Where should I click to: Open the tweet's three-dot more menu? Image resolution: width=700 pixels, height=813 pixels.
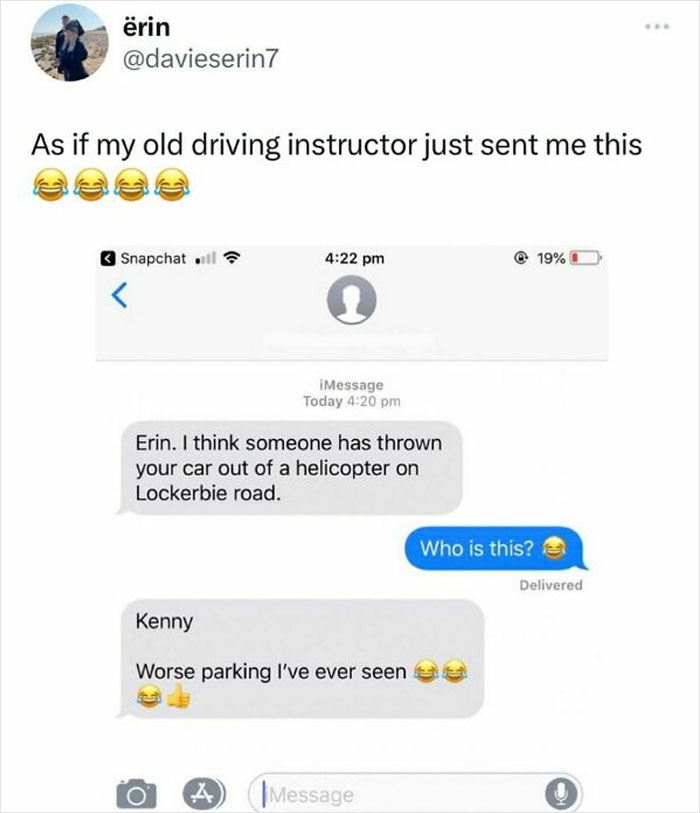click(657, 26)
